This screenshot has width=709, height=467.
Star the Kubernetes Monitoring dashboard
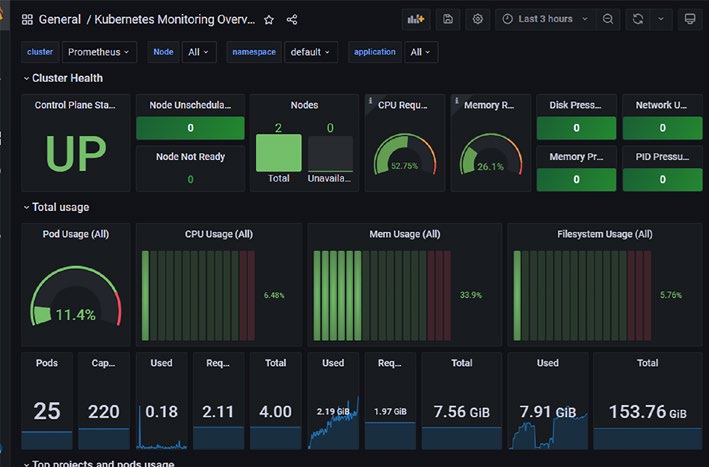[x=269, y=19]
